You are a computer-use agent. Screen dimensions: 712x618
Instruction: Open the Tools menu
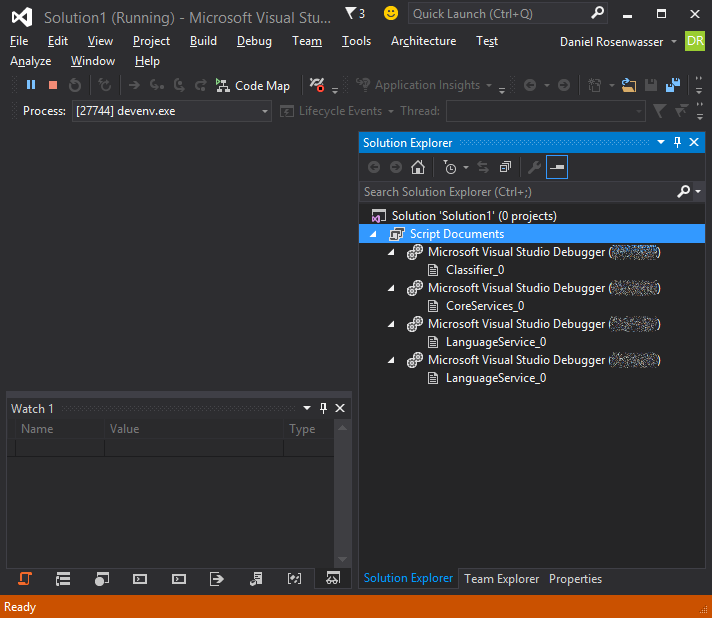[356, 41]
